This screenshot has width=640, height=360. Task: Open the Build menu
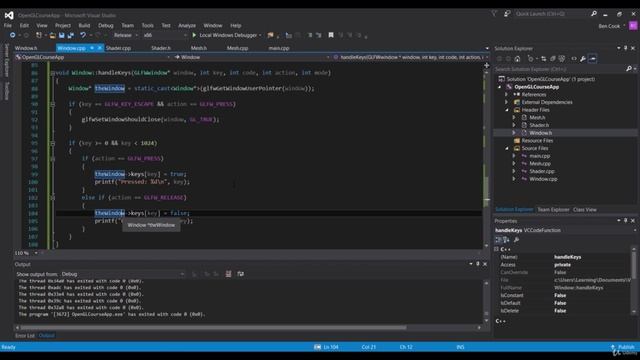pyautogui.click(x=84, y=25)
